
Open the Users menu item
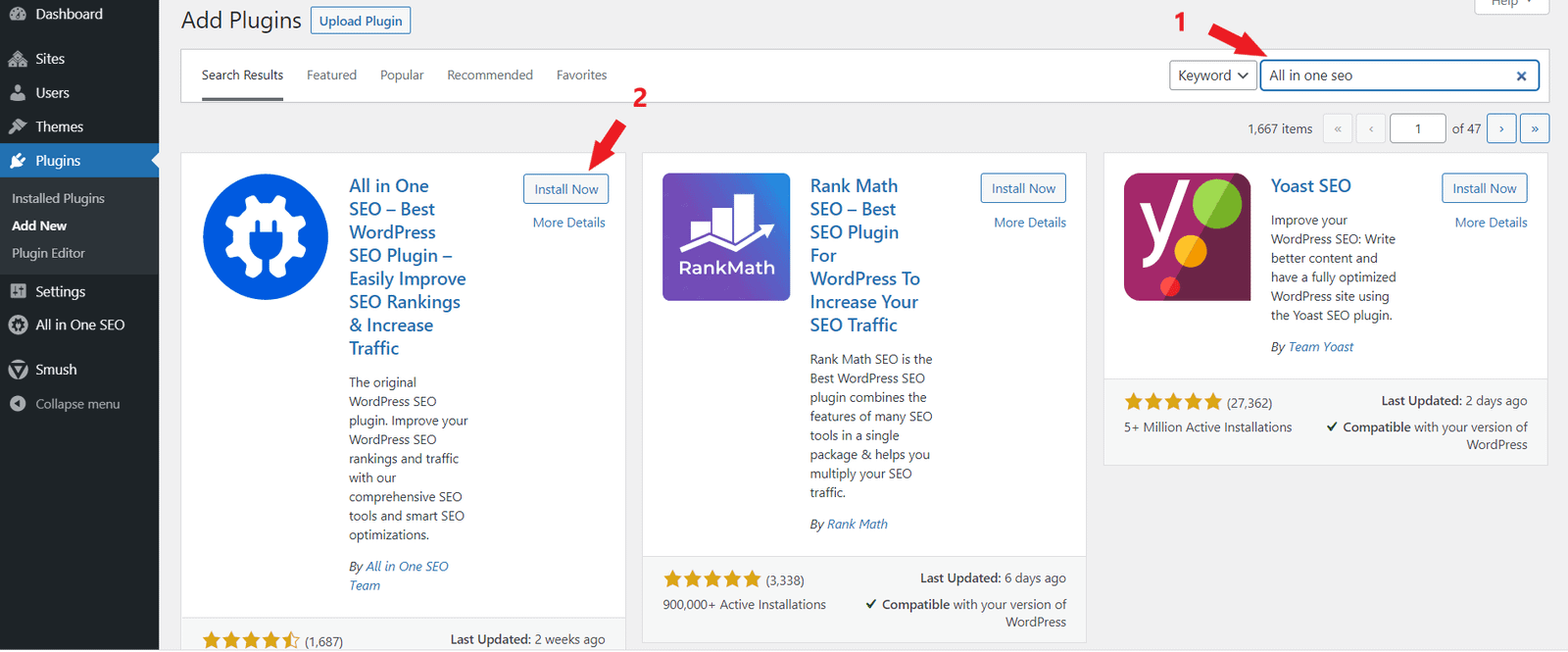[x=79, y=93]
